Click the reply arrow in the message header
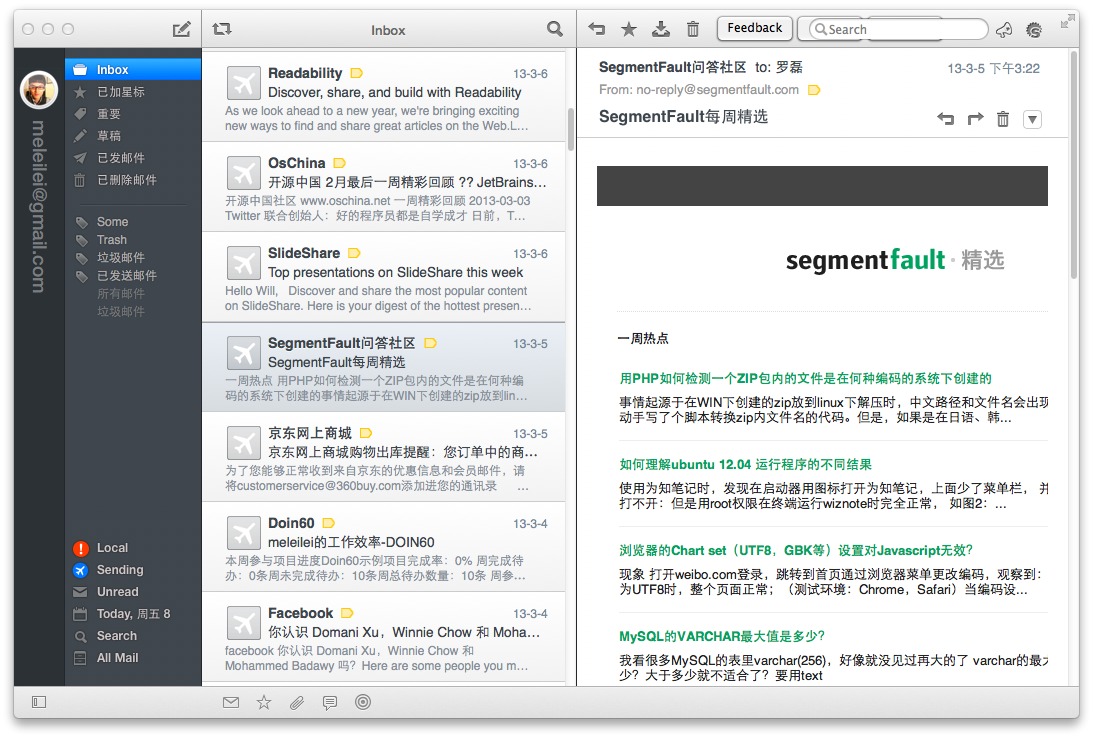Image resolution: width=1093 pixels, height=738 pixels. click(945, 119)
